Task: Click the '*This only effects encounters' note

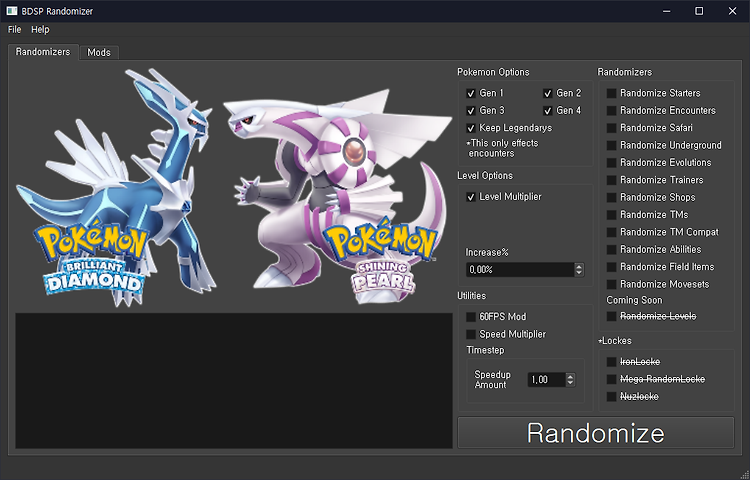Action: (502, 148)
